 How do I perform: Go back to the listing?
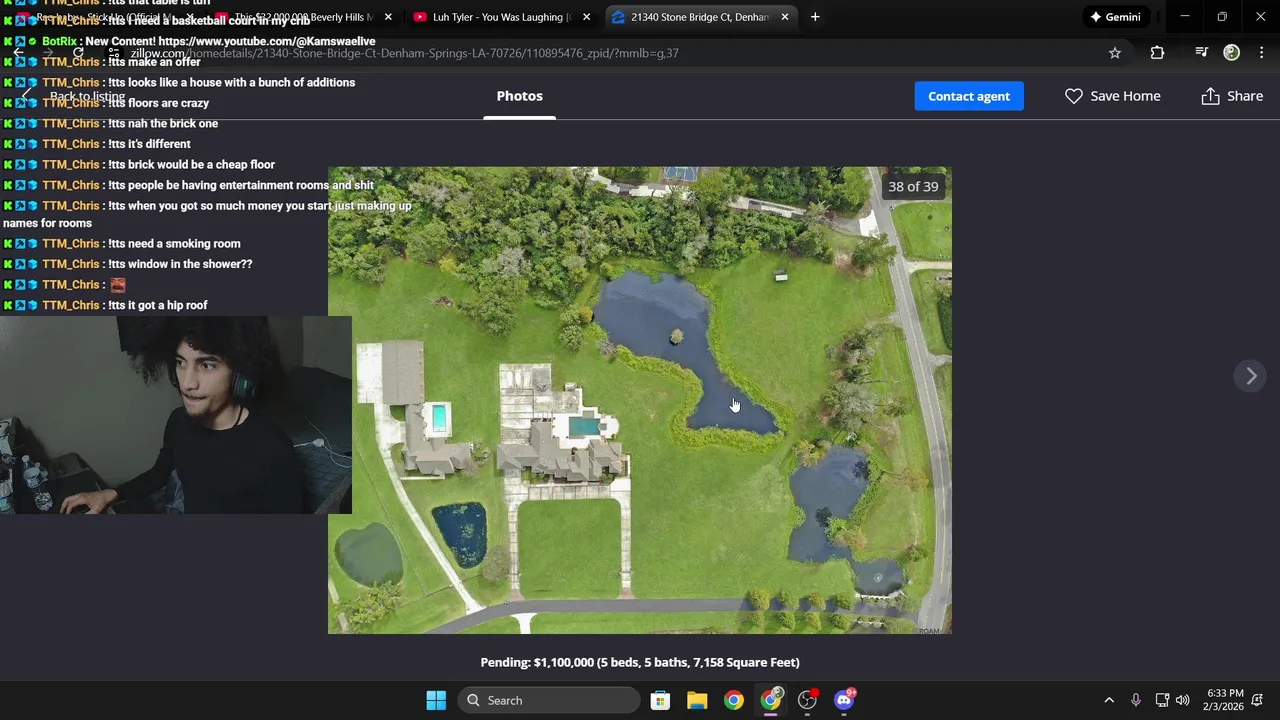[87, 97]
